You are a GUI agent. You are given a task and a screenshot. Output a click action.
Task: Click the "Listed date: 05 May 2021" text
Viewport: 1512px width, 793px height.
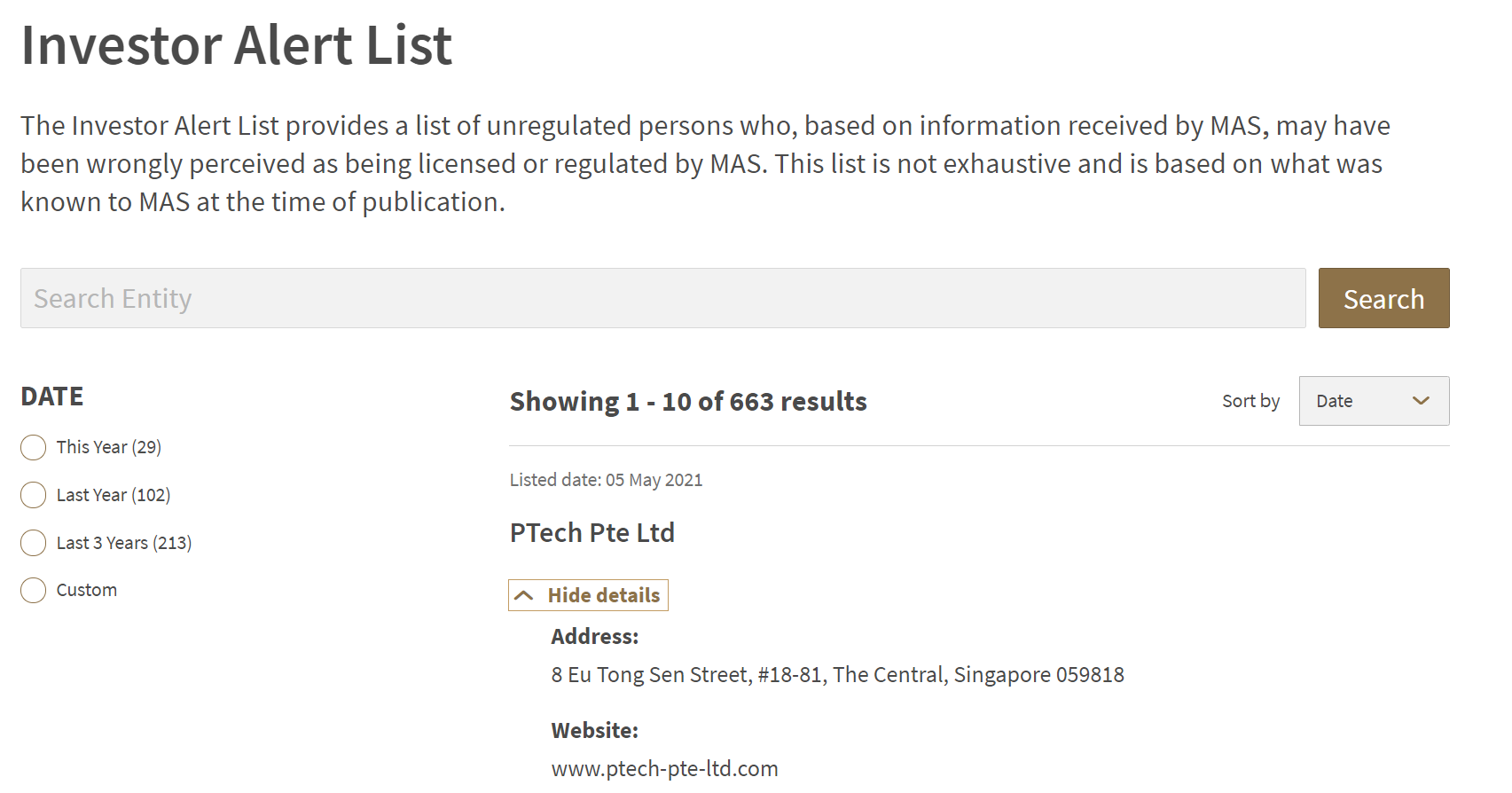click(606, 479)
